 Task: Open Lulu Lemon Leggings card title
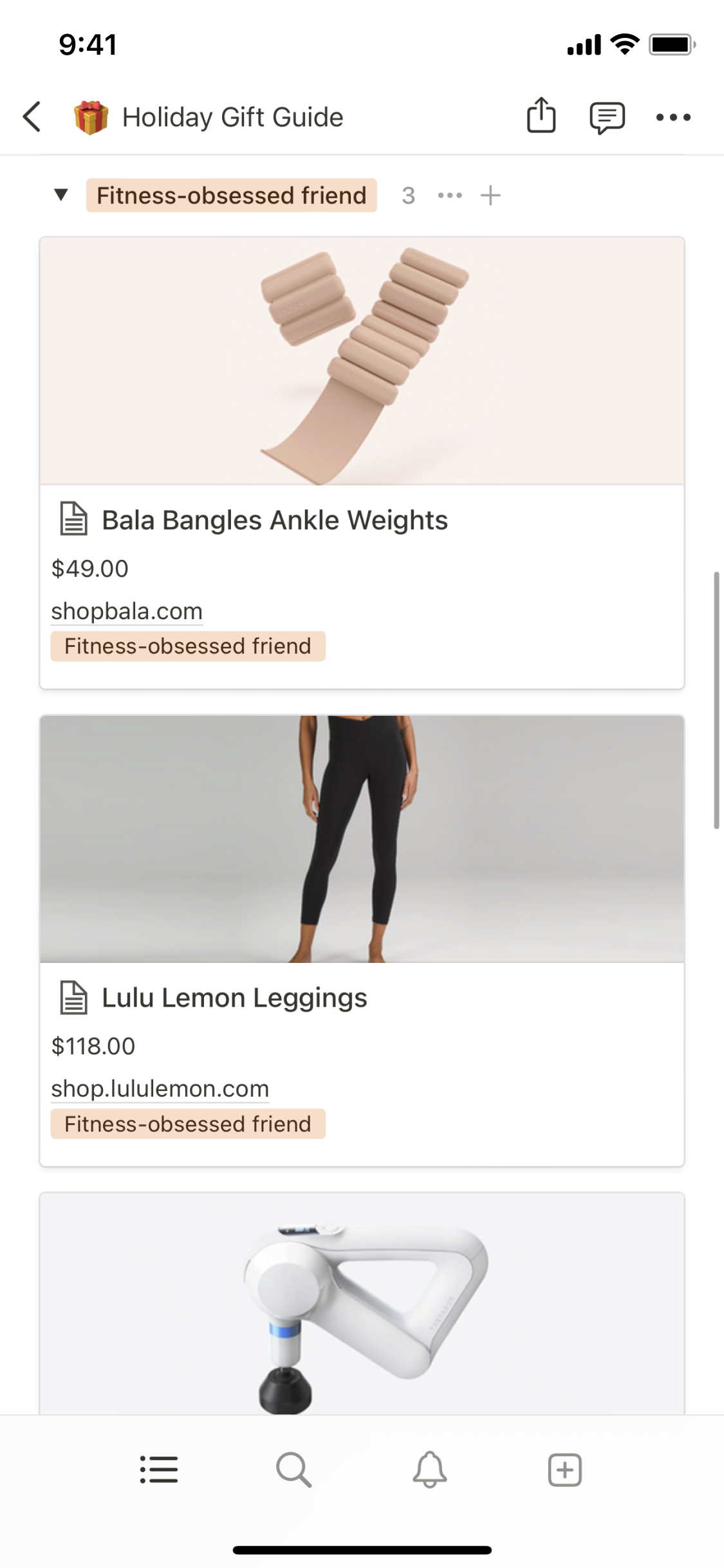point(234,998)
